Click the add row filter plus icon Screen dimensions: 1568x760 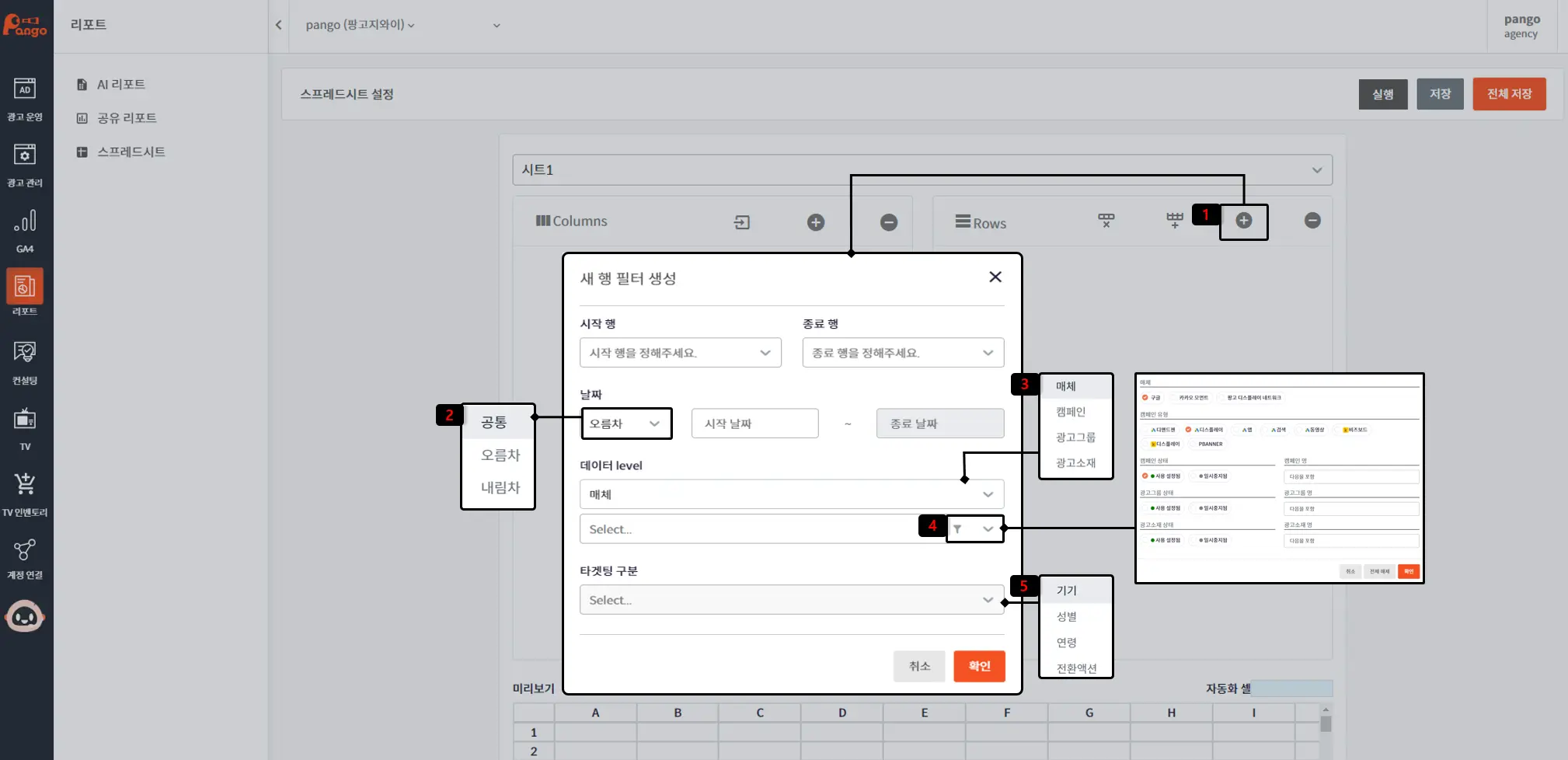1243,221
